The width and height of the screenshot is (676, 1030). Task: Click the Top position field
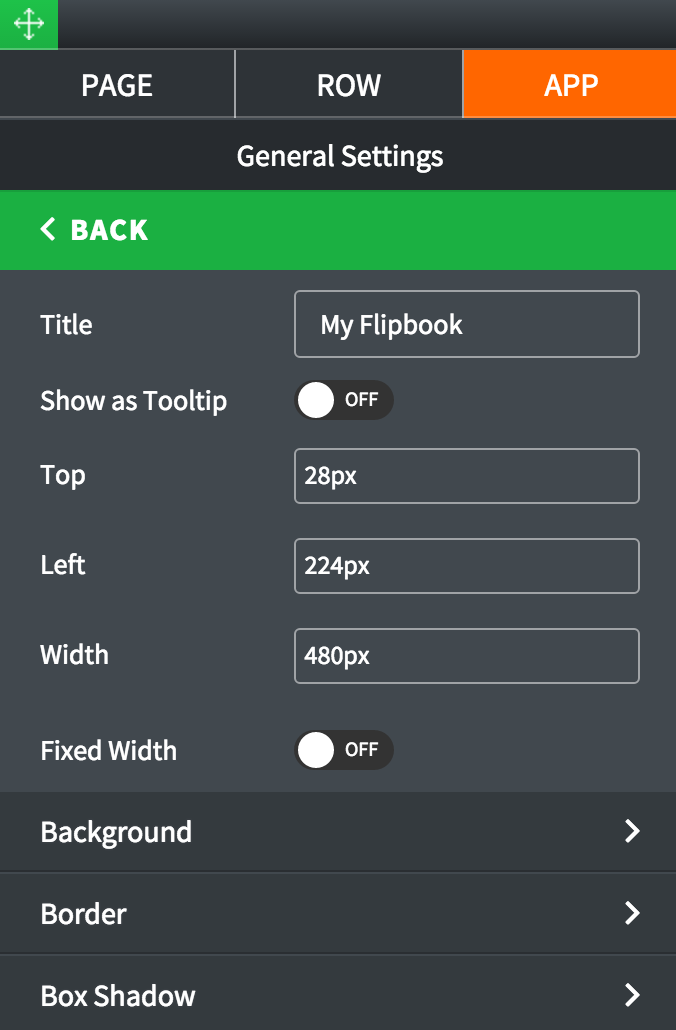(466, 476)
